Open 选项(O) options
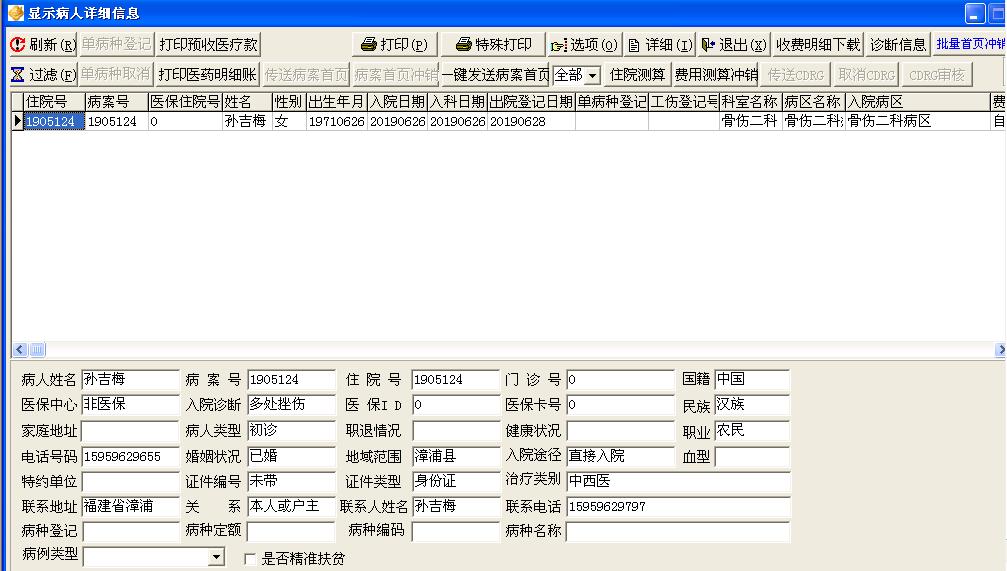This screenshot has height=571, width=1007. (x=584, y=44)
